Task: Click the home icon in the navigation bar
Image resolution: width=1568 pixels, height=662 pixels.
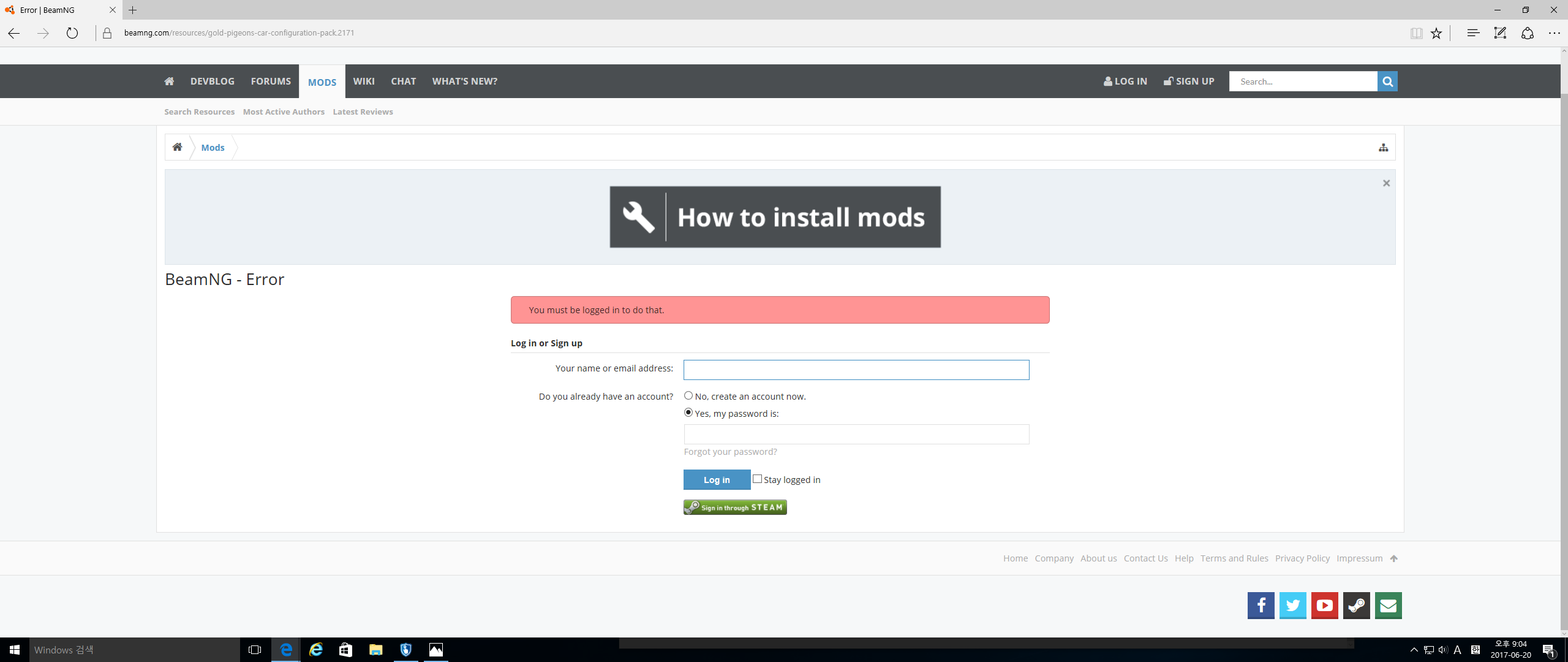Action: (x=169, y=81)
